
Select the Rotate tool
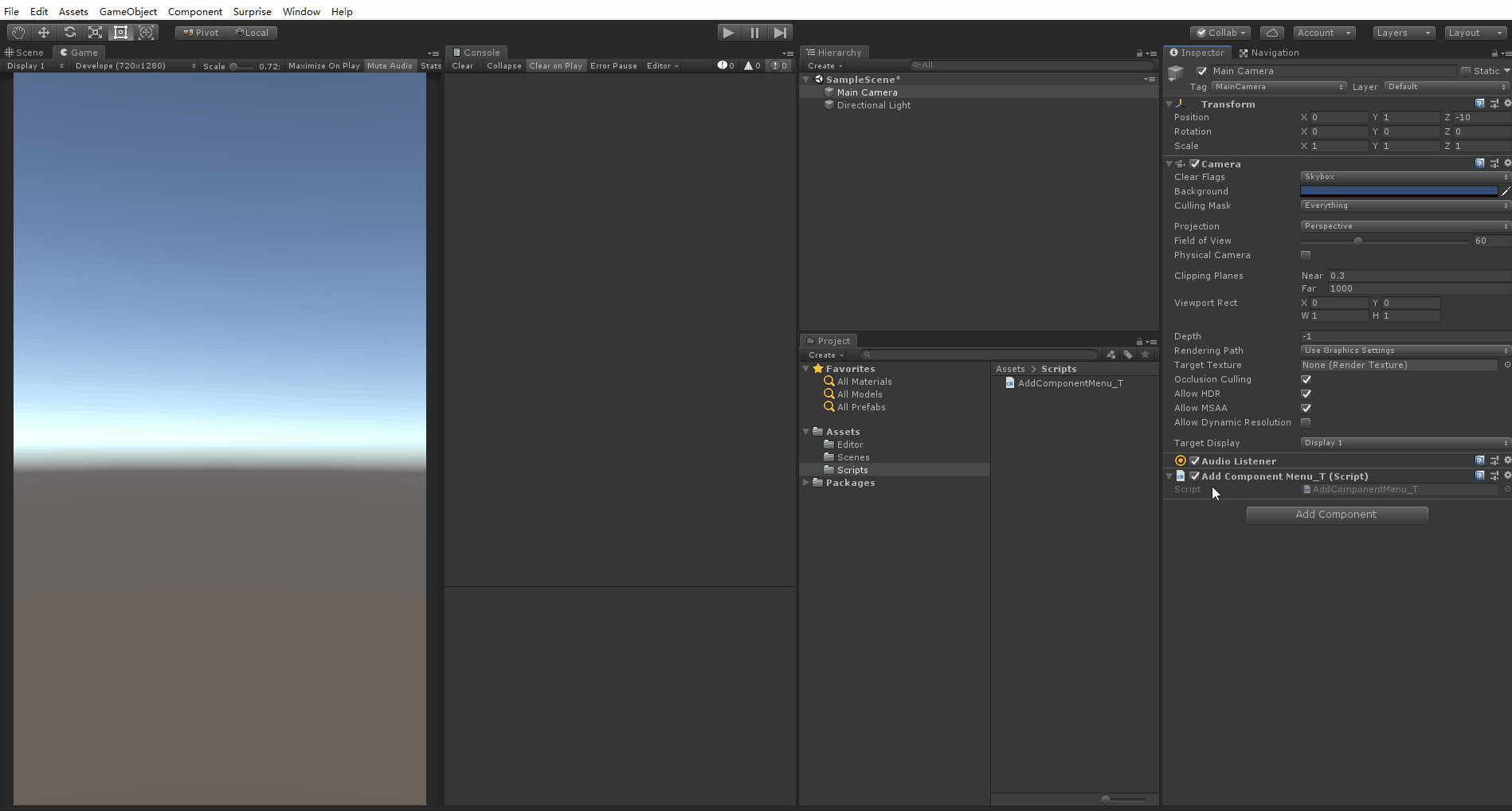coord(70,33)
